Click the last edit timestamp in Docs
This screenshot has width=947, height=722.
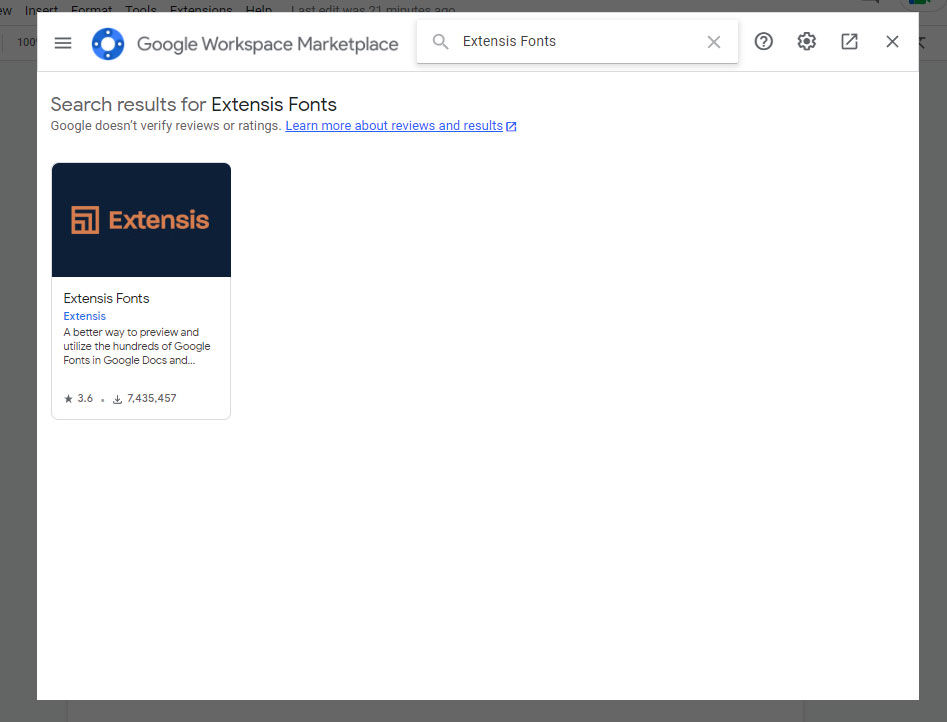pyautogui.click(x=371, y=9)
